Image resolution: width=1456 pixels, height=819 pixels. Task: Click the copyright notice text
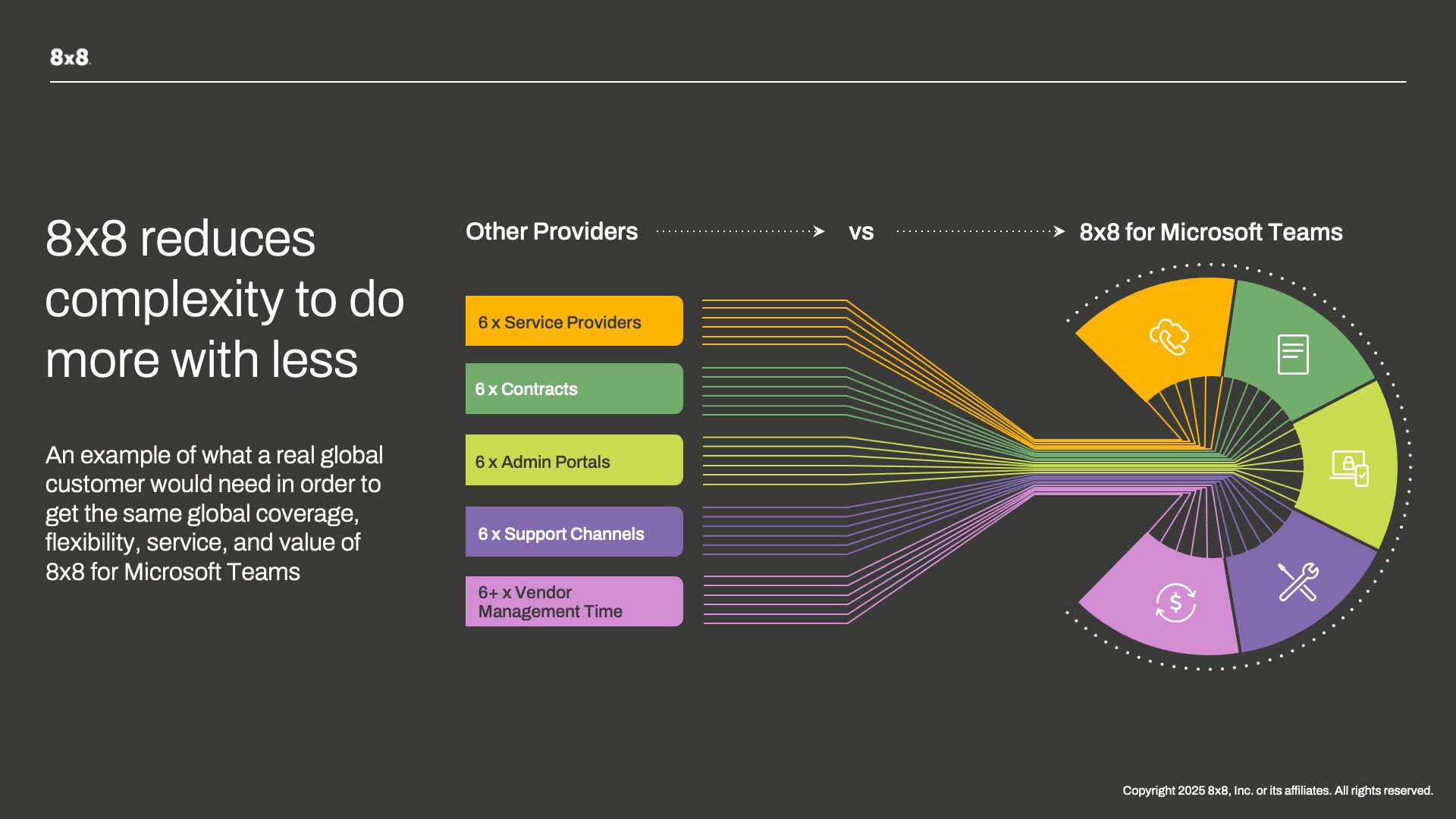point(1277,790)
